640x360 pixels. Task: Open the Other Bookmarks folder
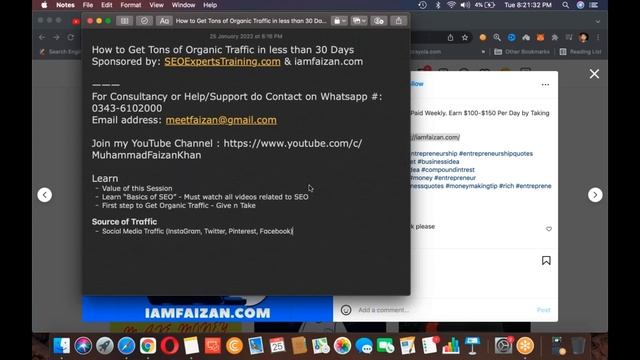point(522,52)
